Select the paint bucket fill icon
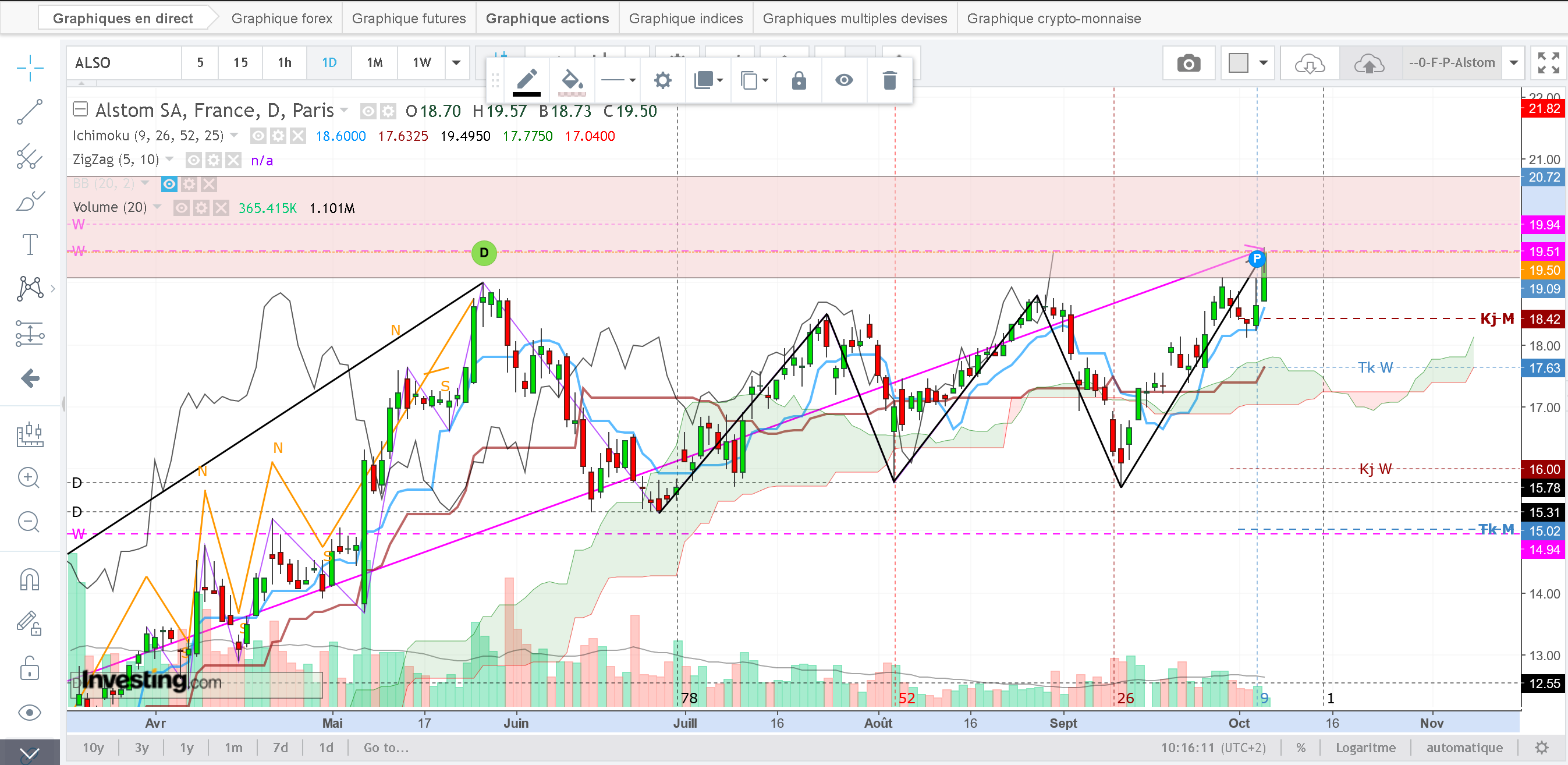The height and width of the screenshot is (765, 1568). (572, 80)
